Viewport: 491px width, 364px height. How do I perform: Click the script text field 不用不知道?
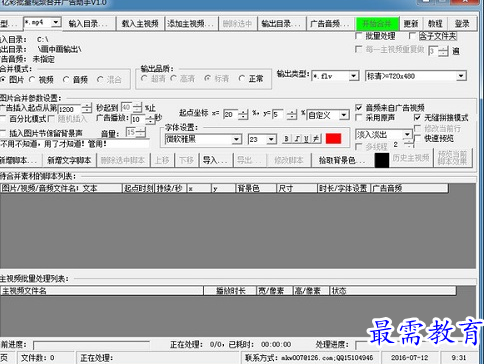pyautogui.click(x=74, y=144)
